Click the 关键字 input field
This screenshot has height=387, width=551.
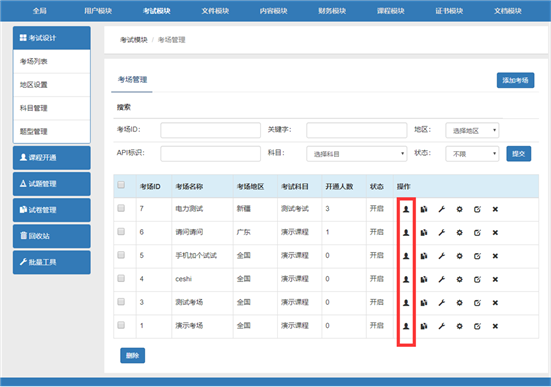(x=357, y=130)
